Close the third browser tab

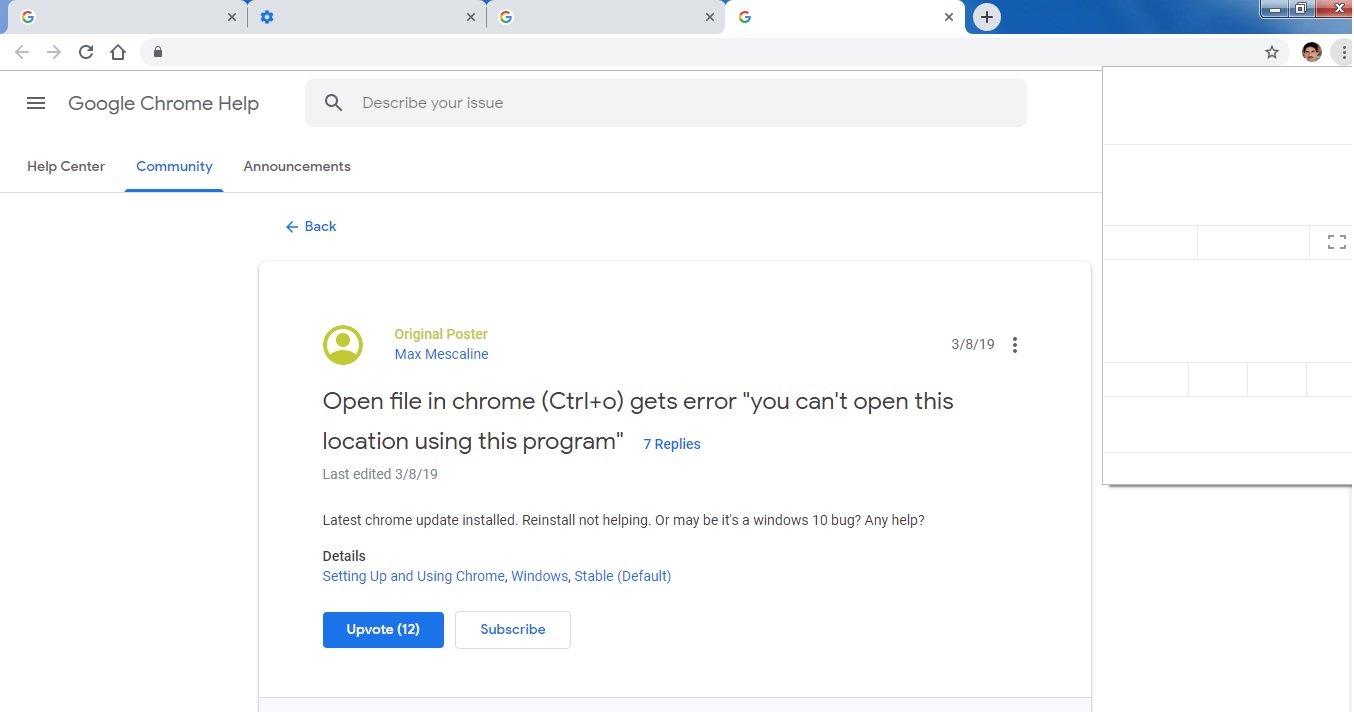(710, 17)
